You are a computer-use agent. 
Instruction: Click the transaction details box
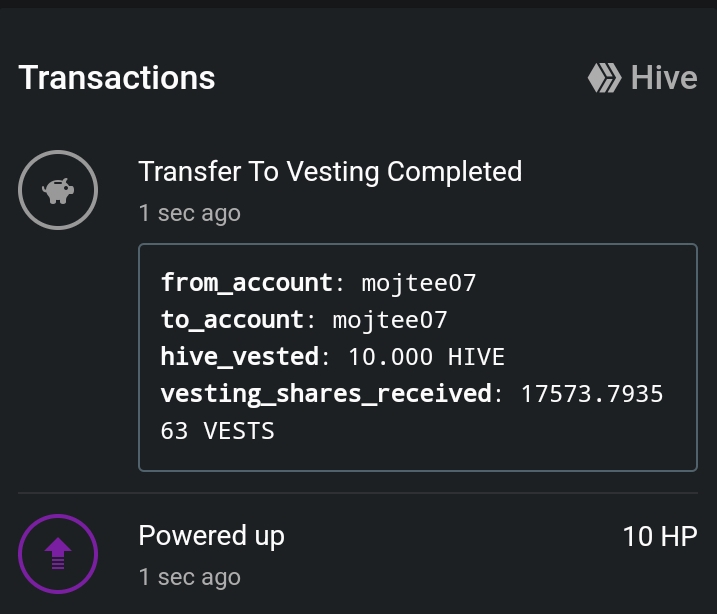tap(418, 358)
